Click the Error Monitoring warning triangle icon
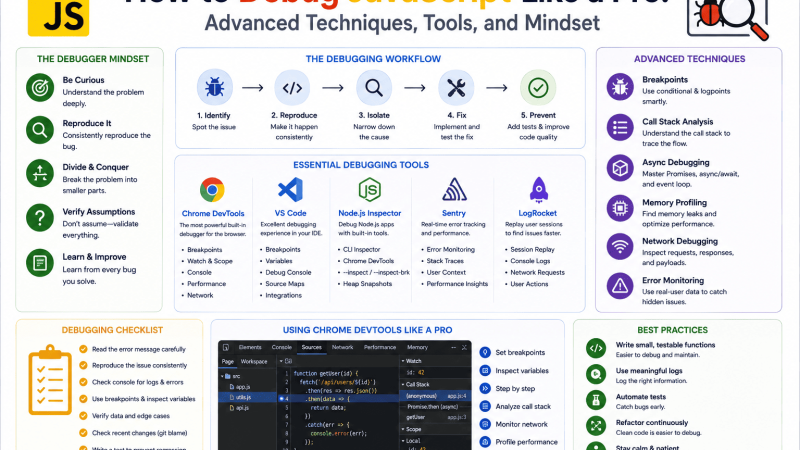 [620, 286]
